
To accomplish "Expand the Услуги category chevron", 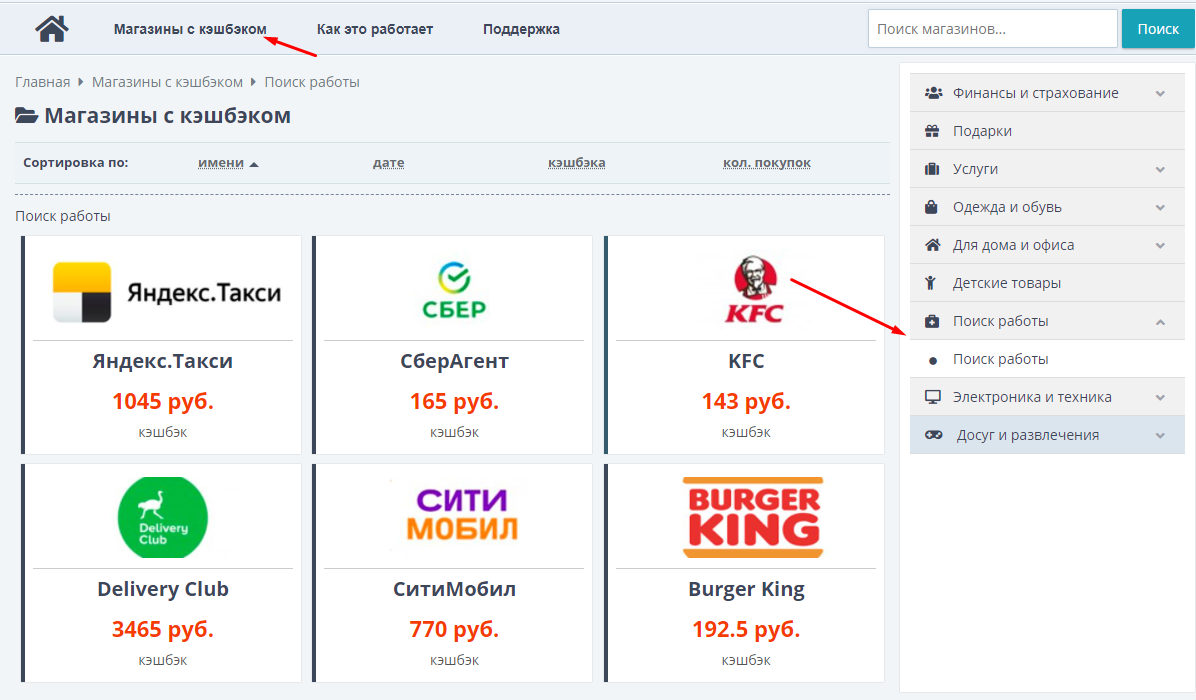I will [1160, 169].
